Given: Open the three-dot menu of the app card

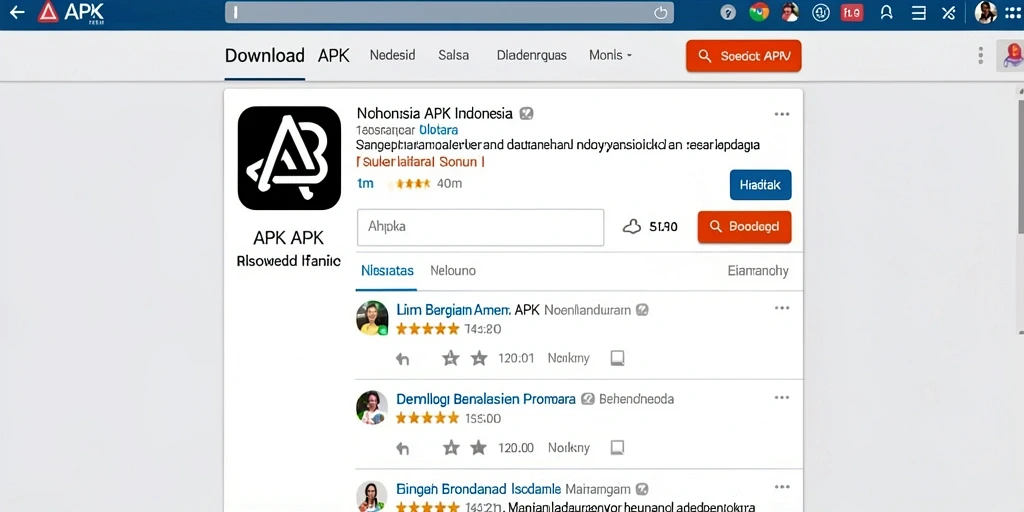Looking at the screenshot, I should pyautogui.click(x=782, y=114).
